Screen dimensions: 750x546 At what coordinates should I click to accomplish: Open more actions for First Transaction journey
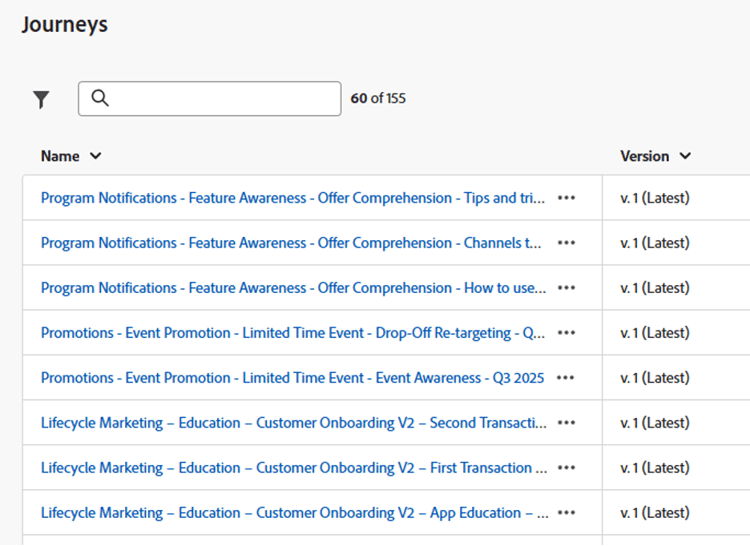click(x=567, y=468)
